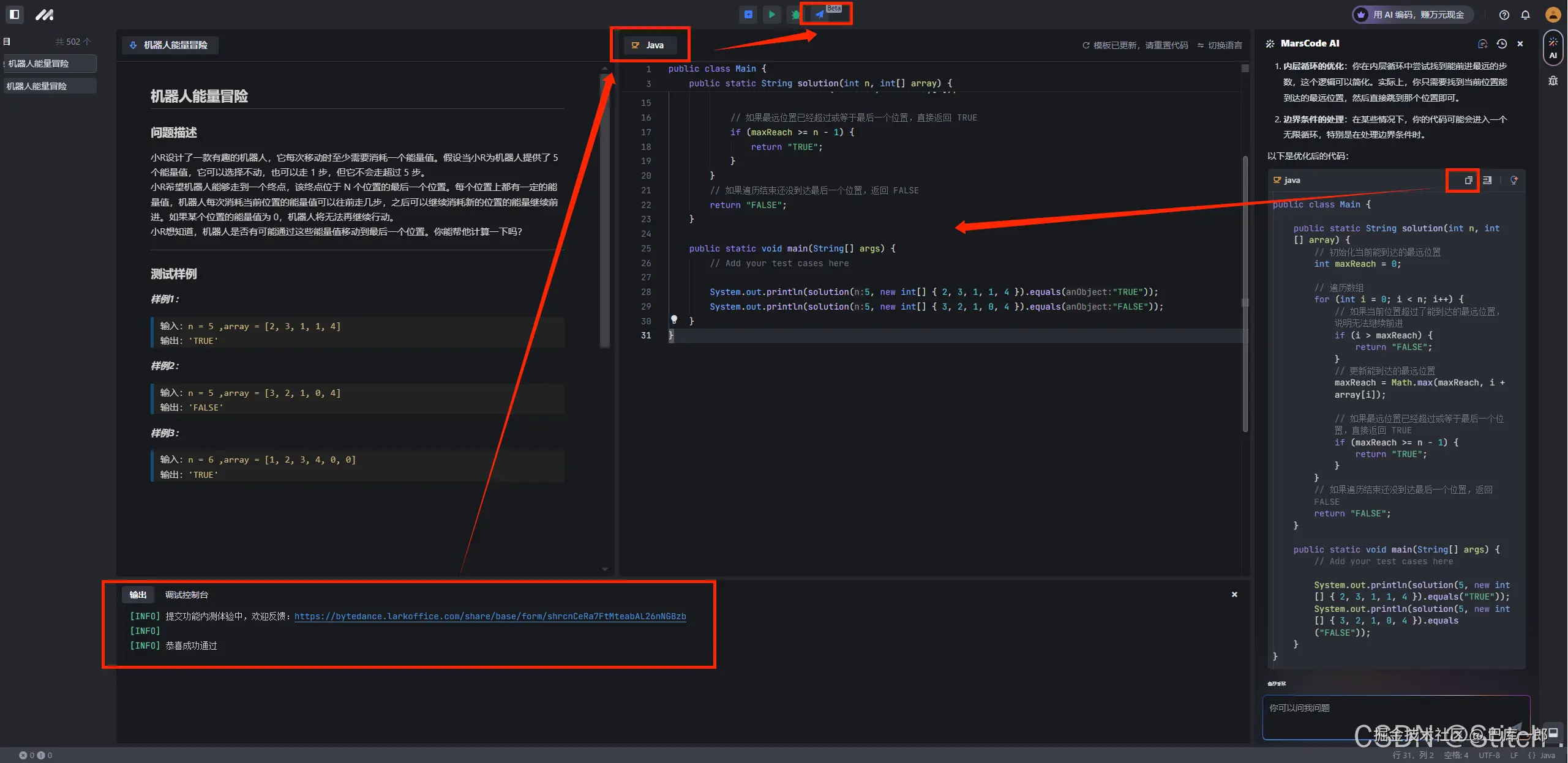The image size is (1568, 763).
Task: Switch to 调试控制台 debug console tab
Action: click(x=186, y=595)
